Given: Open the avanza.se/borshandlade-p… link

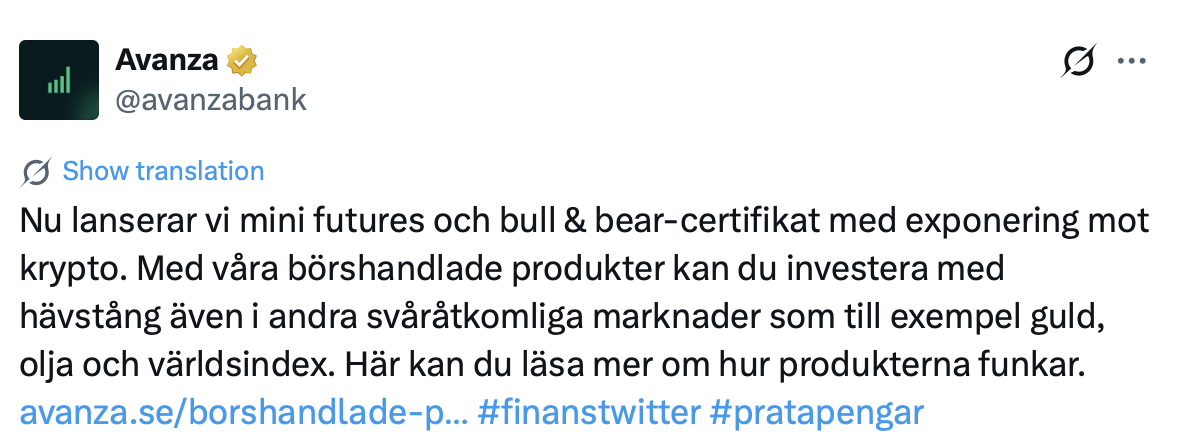Looking at the screenshot, I should point(243,411).
